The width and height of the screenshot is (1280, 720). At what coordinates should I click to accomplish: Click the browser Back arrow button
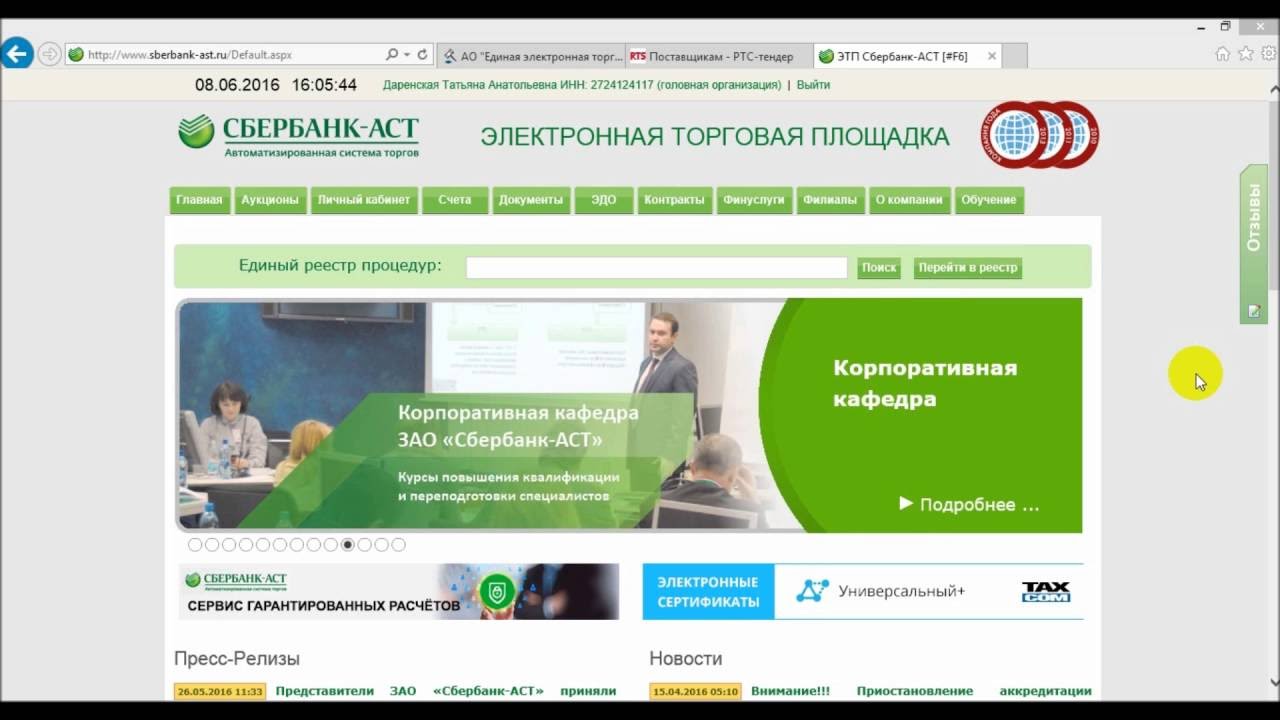(17, 54)
